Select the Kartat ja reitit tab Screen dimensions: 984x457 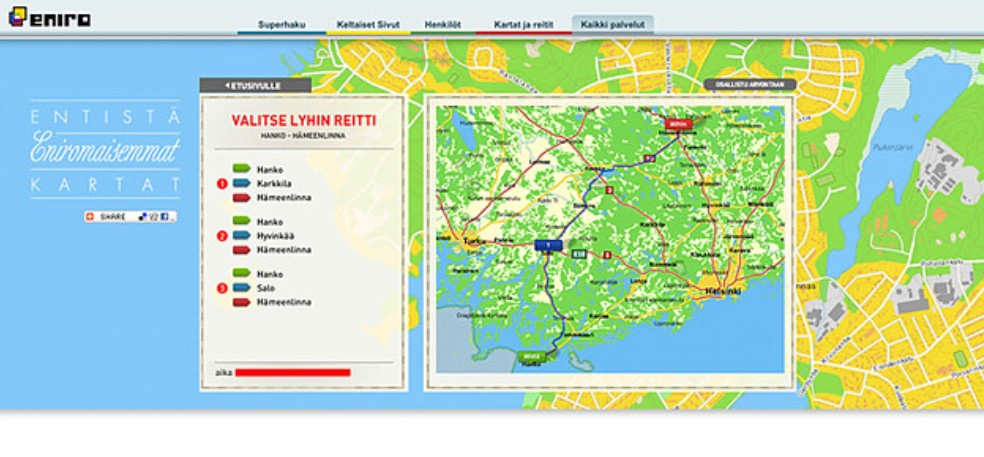(x=523, y=23)
